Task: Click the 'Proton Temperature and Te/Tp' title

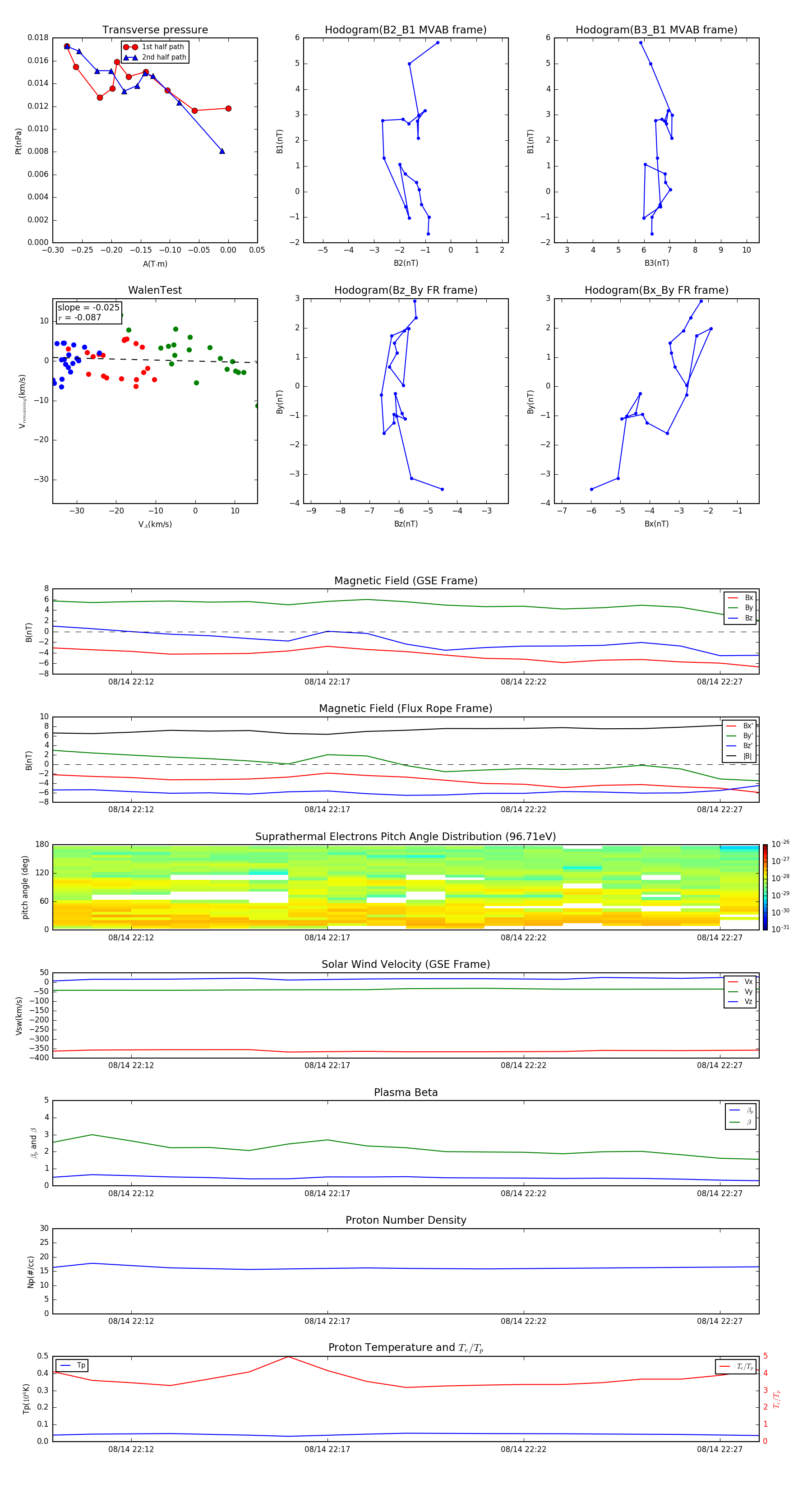Action: (406, 1348)
